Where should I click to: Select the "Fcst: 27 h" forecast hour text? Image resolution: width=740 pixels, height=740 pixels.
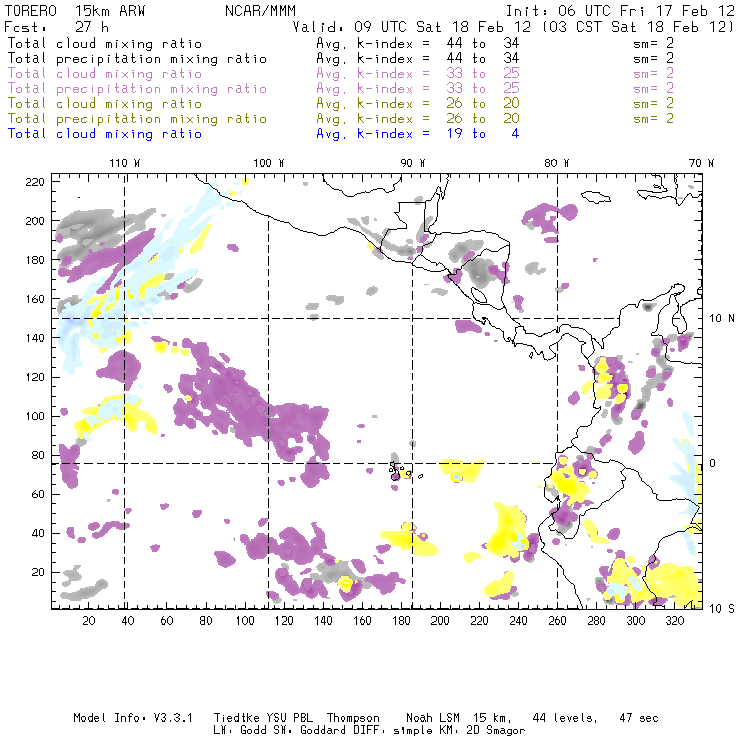click(57, 27)
